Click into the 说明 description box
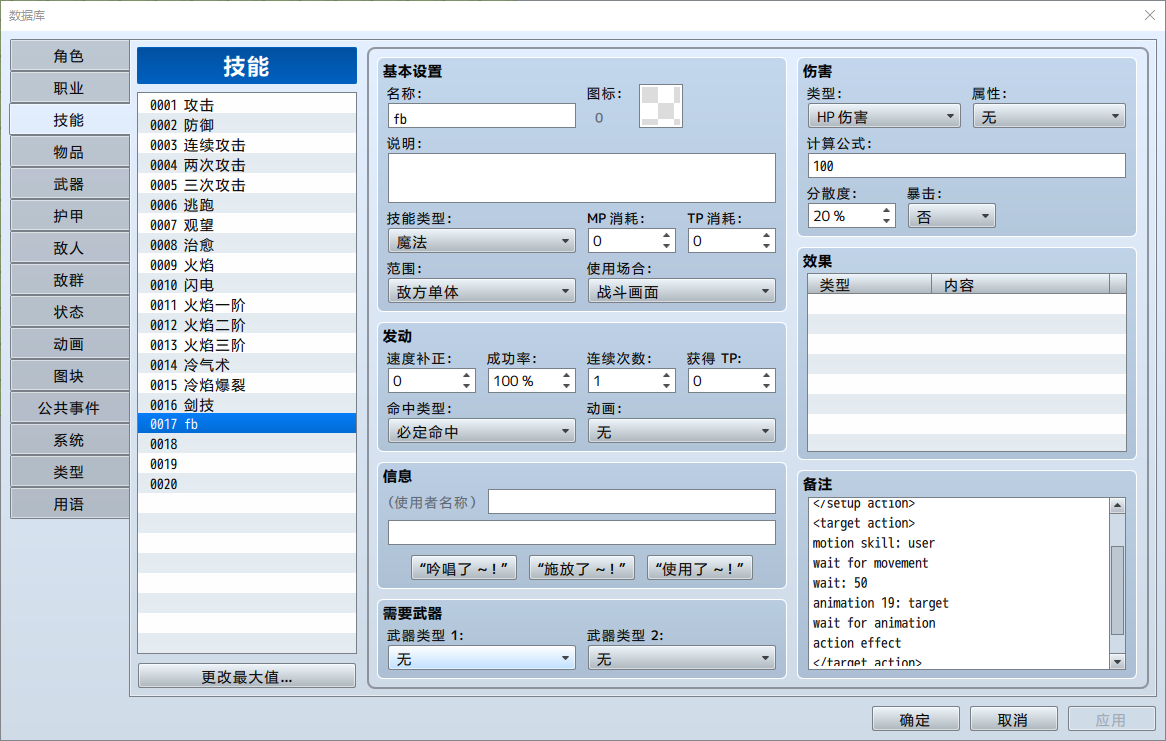This screenshot has width=1166, height=741. pos(582,179)
